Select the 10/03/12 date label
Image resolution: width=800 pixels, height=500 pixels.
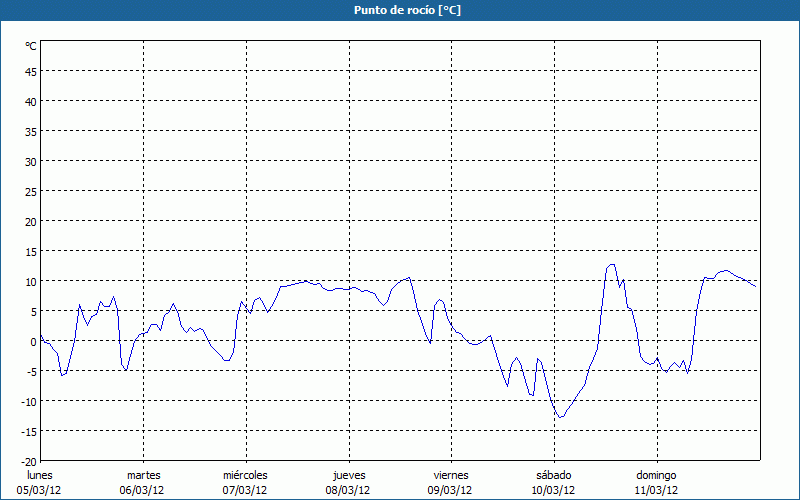click(x=553, y=490)
